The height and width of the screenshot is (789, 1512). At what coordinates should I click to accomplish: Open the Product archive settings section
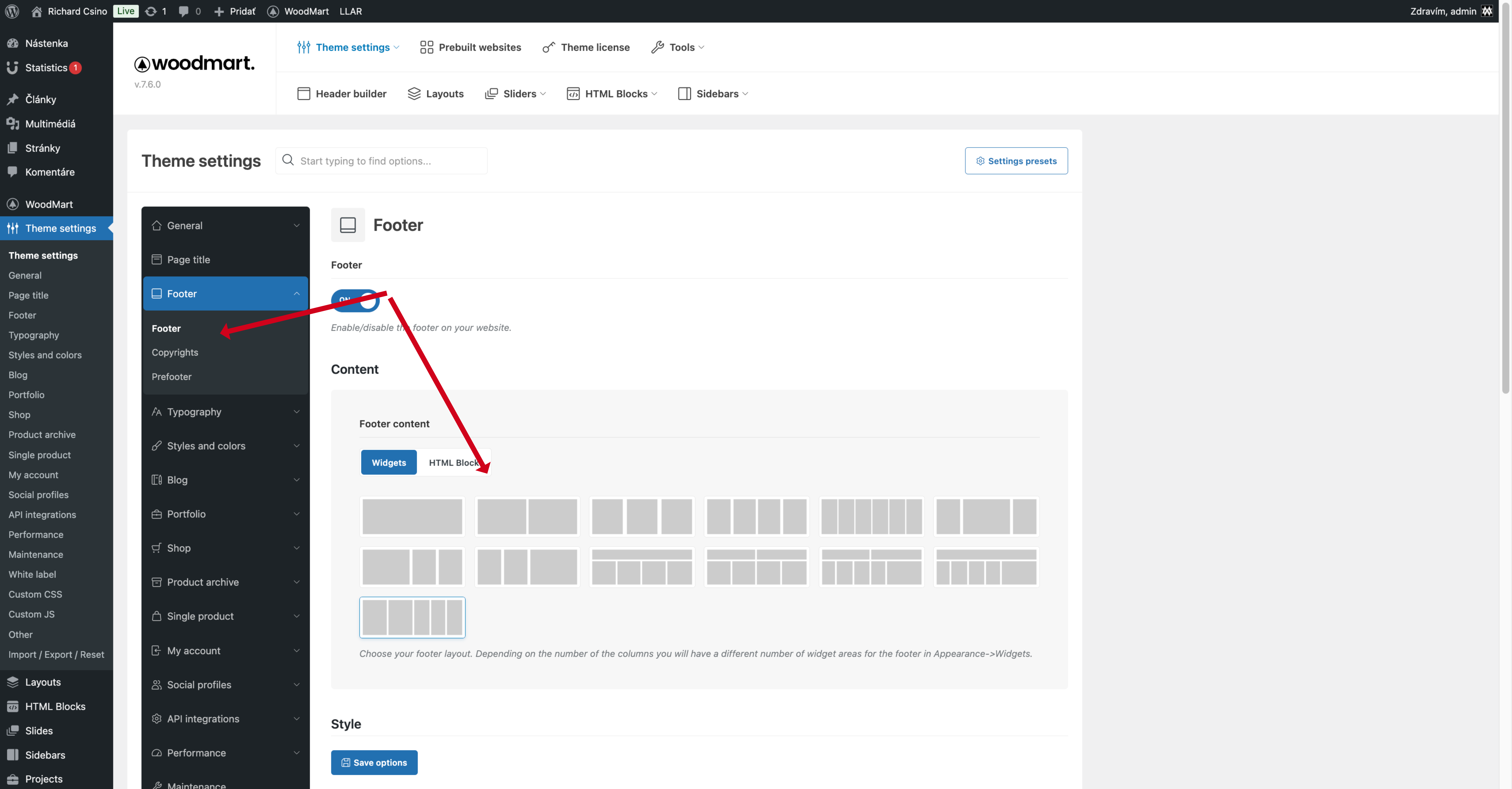click(225, 582)
